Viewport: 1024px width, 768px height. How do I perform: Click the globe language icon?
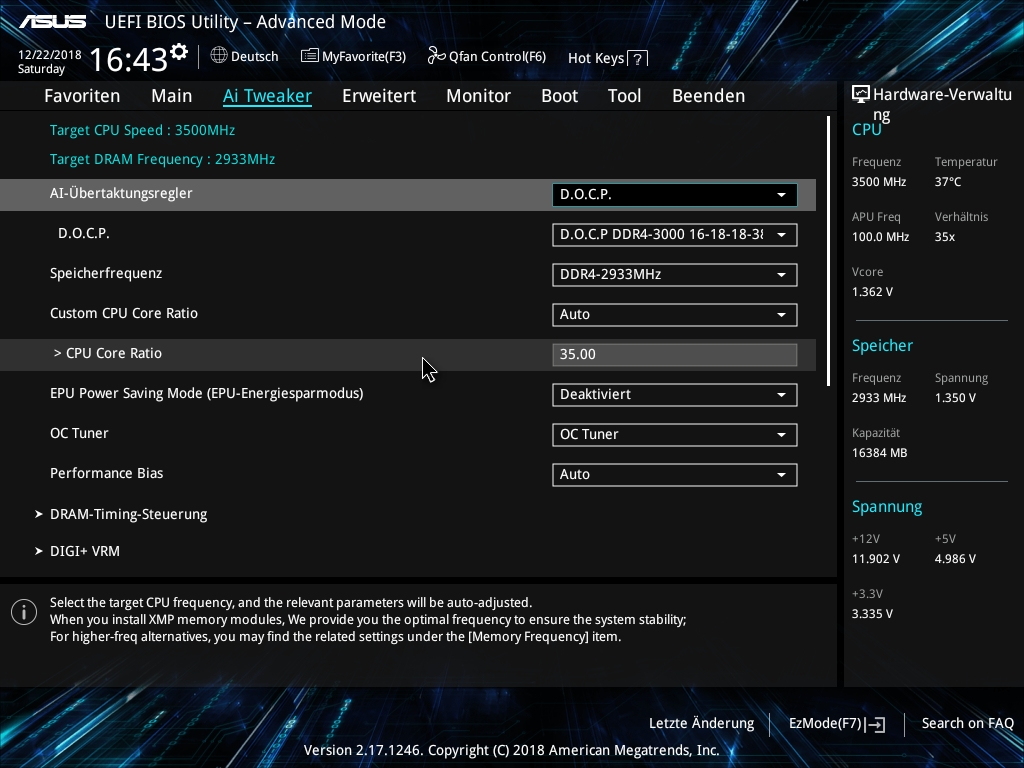coord(219,56)
